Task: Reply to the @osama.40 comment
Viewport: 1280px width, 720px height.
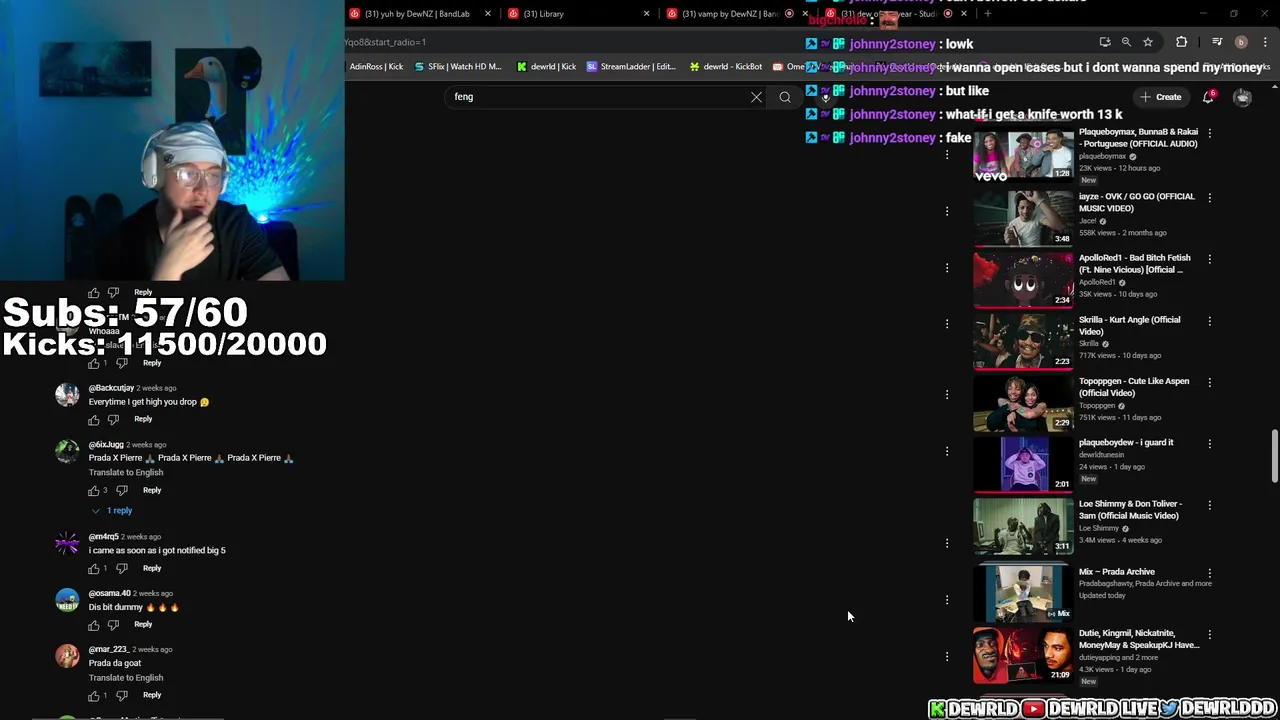Action: coord(143,624)
